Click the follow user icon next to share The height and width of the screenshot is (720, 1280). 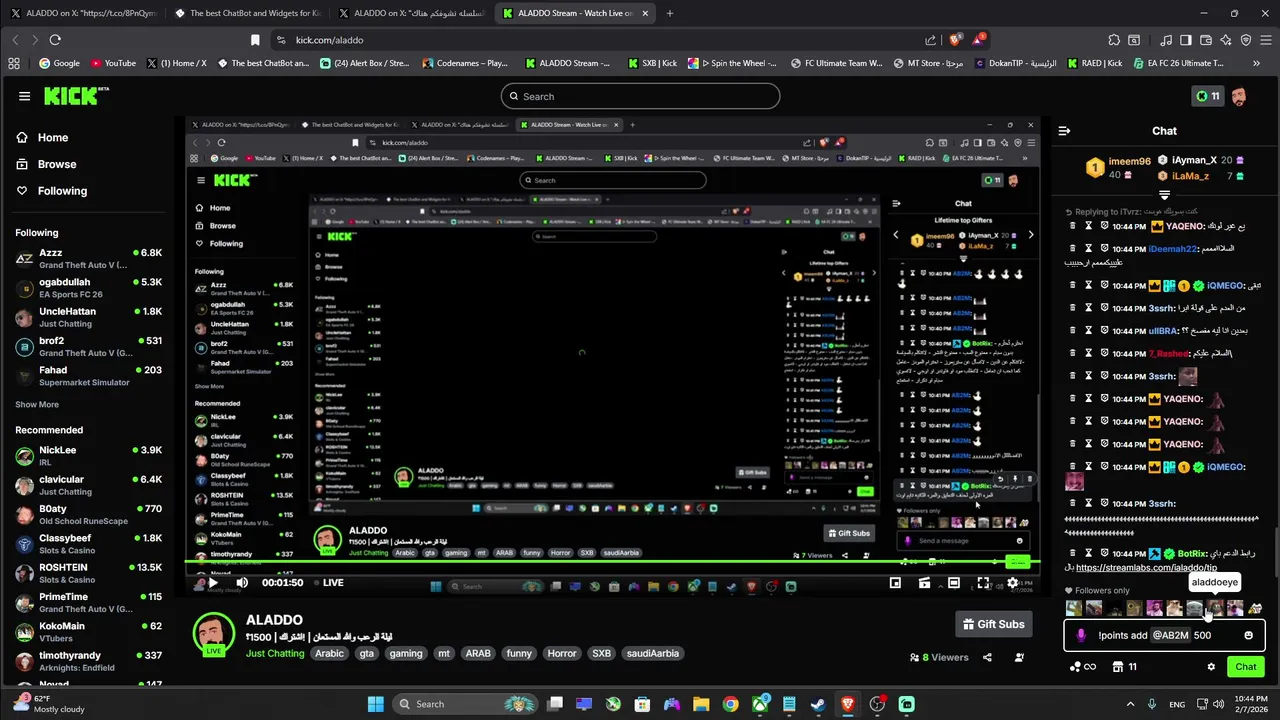(1019, 657)
